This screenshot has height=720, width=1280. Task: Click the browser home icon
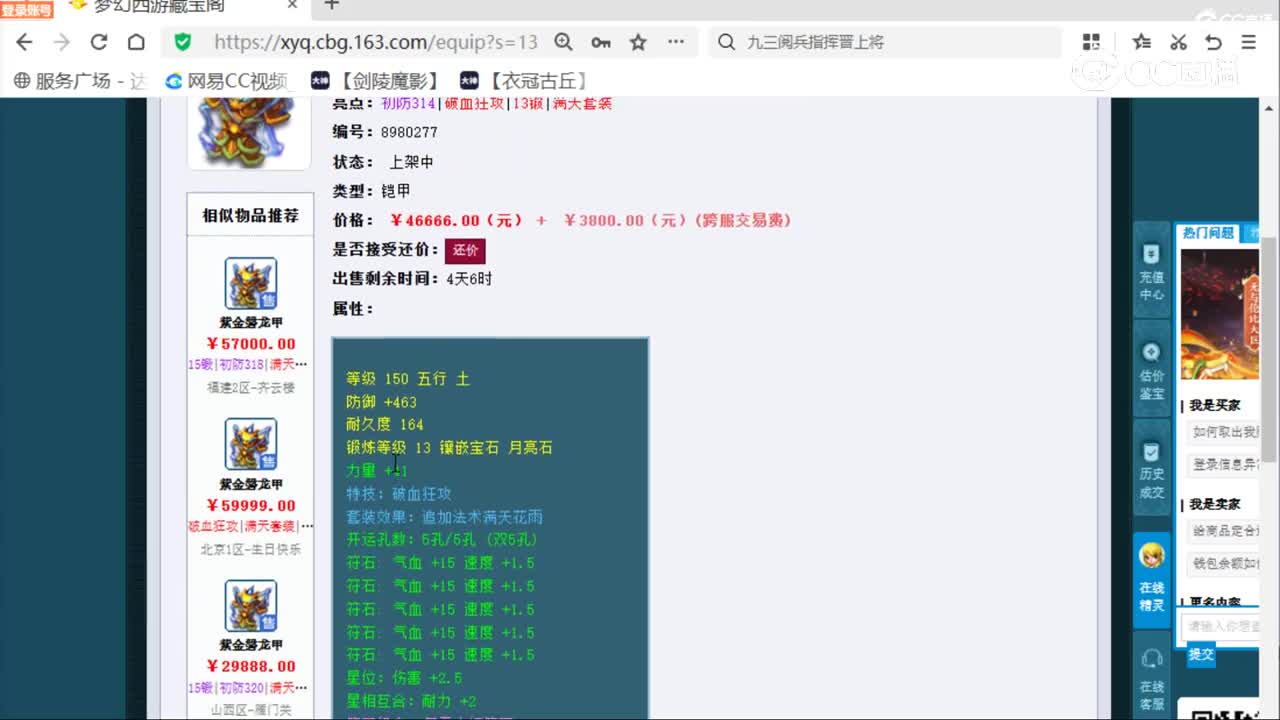(x=136, y=42)
